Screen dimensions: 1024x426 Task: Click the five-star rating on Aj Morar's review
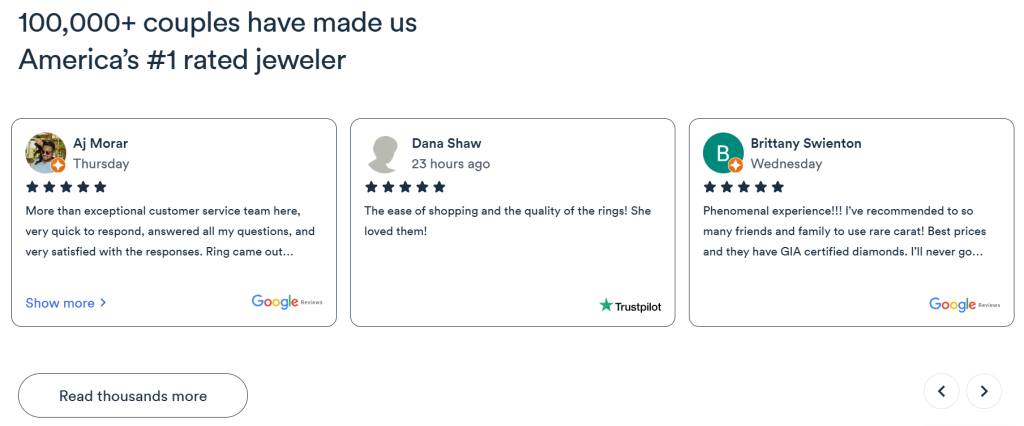coord(66,187)
